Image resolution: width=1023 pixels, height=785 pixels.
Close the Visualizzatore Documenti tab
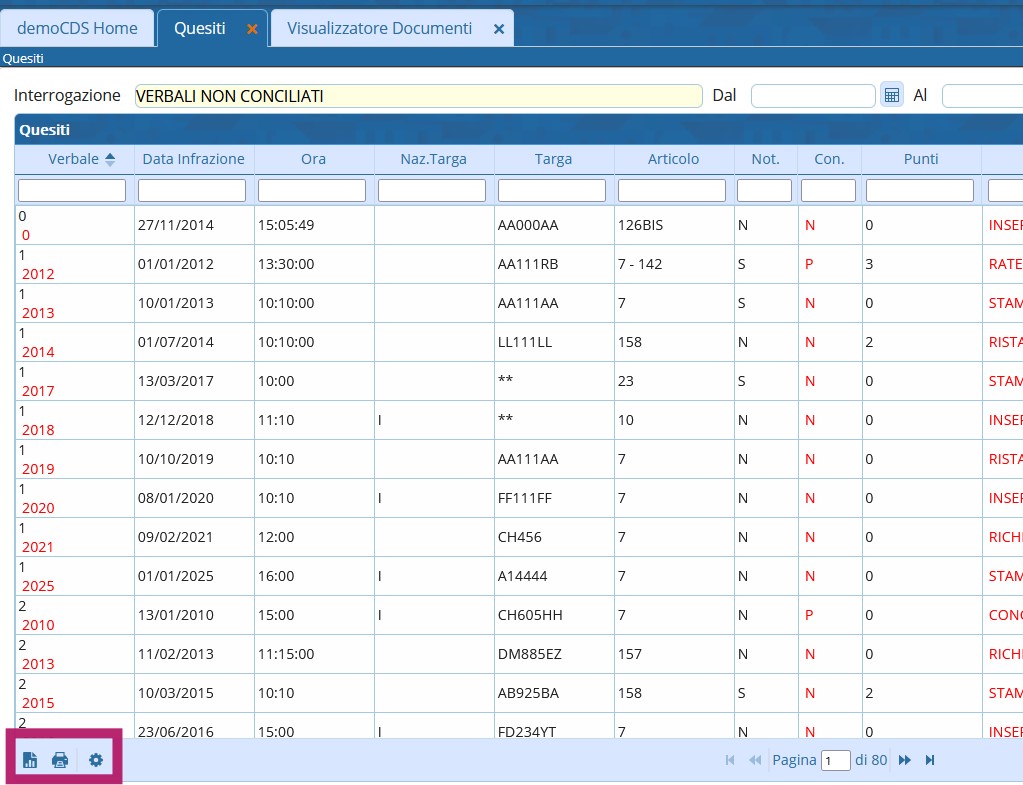499,29
